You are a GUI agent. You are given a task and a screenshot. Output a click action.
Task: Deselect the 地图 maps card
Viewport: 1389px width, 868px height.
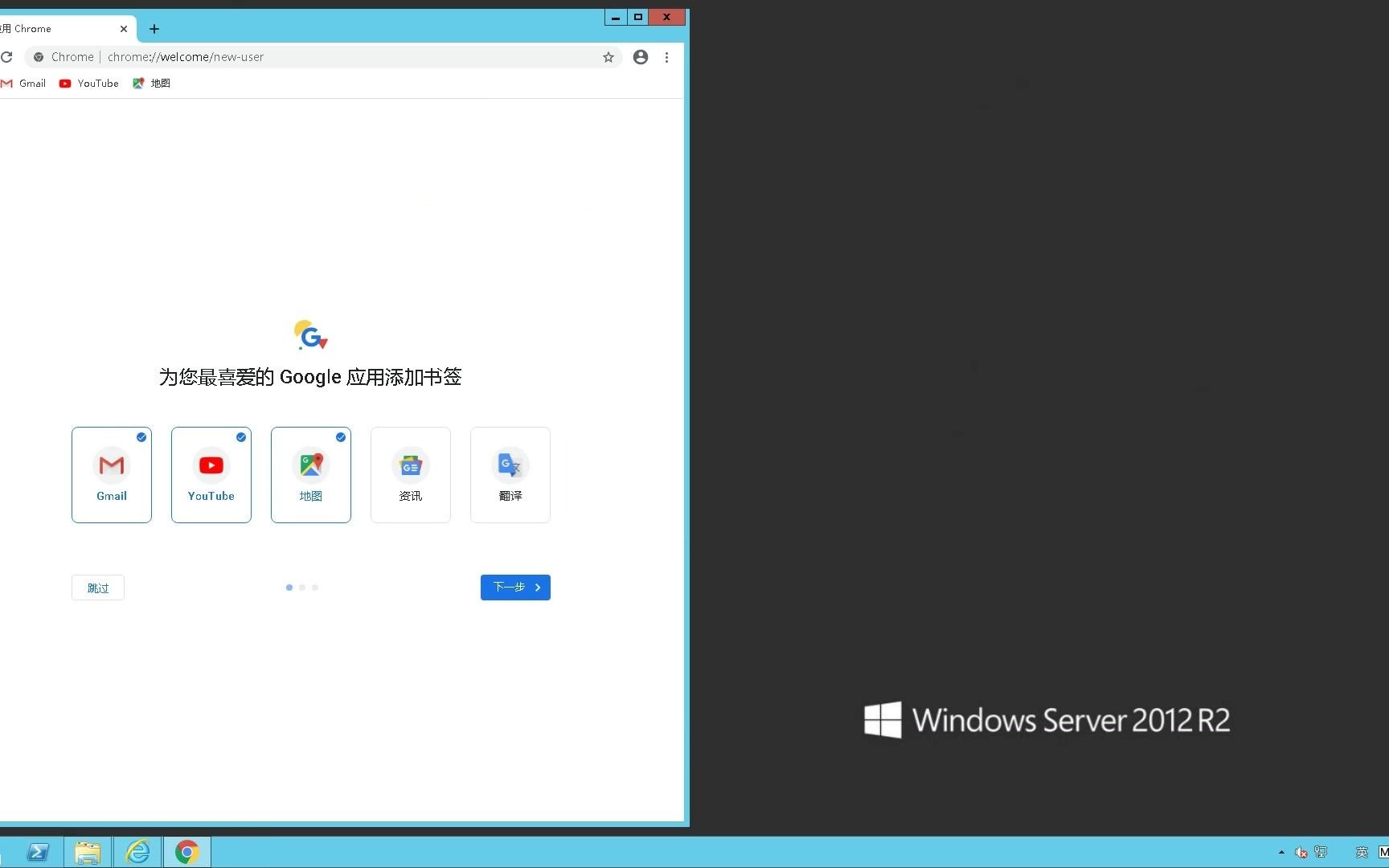pos(311,475)
